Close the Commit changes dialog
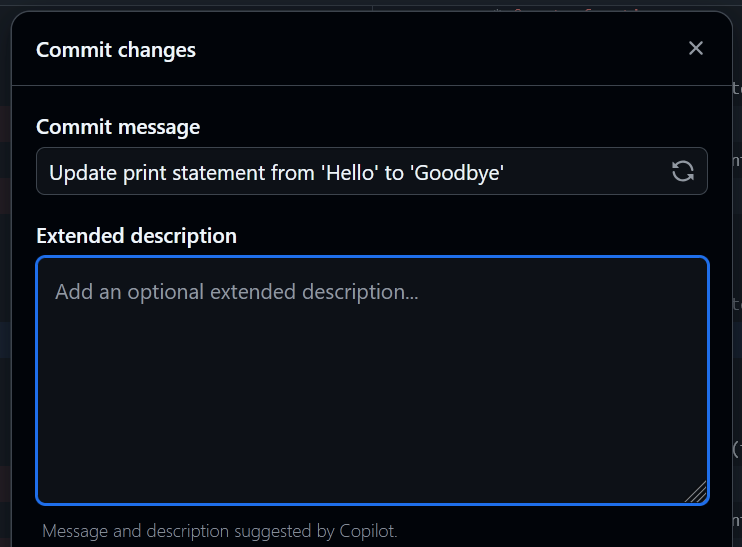The height and width of the screenshot is (547, 742). pos(696,48)
